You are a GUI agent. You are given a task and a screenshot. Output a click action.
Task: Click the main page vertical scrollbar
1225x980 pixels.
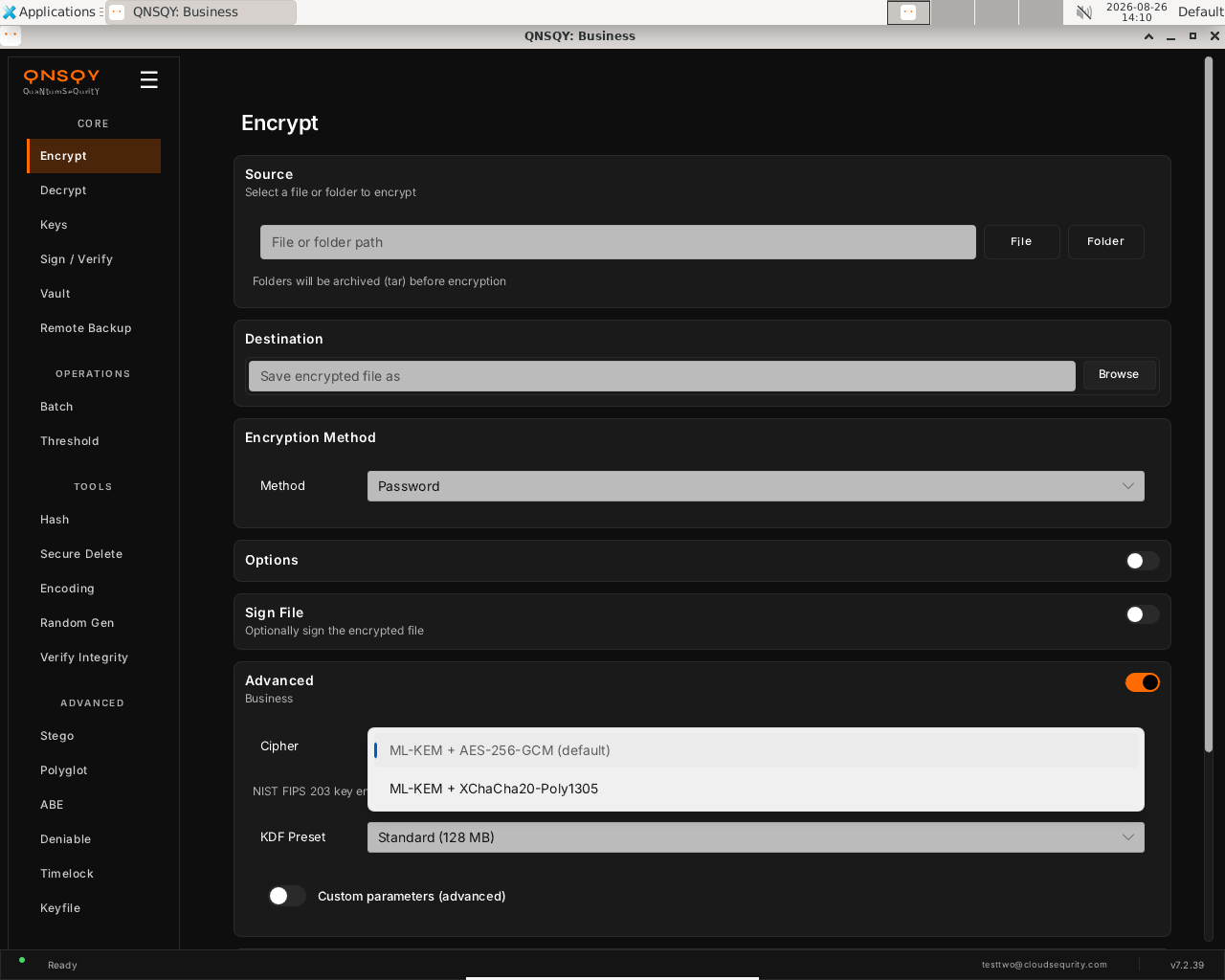[1209, 405]
